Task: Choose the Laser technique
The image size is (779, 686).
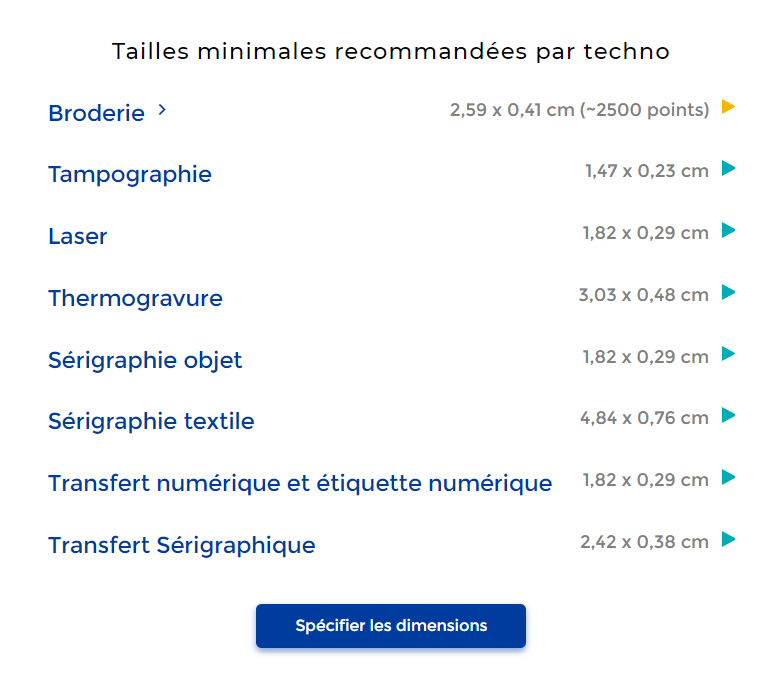Action: coord(78,237)
